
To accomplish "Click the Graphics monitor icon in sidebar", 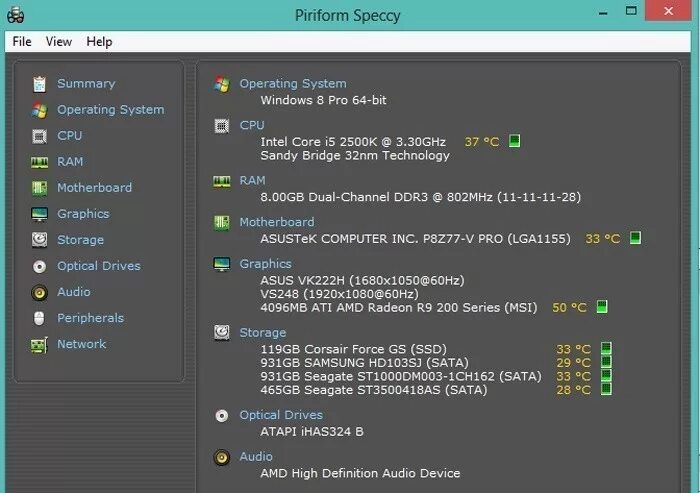I will tap(39, 214).
